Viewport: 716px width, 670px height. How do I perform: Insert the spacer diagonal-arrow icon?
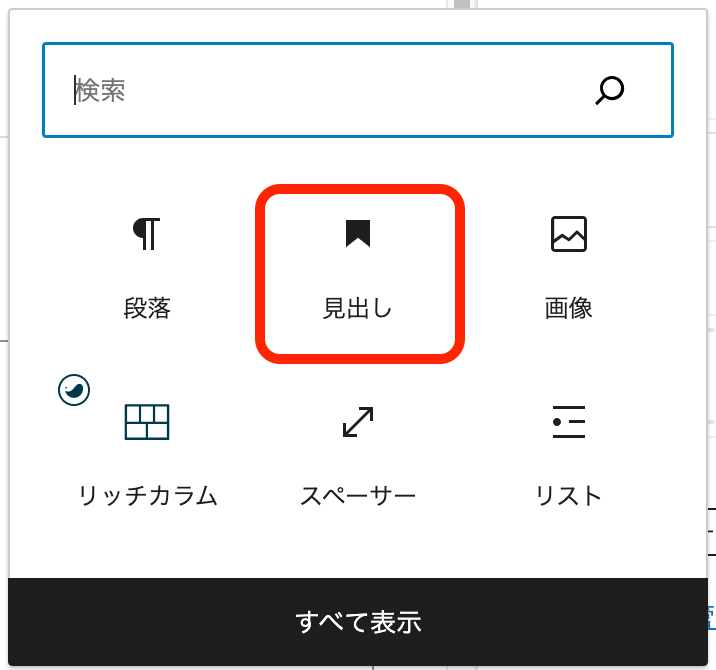[358, 422]
